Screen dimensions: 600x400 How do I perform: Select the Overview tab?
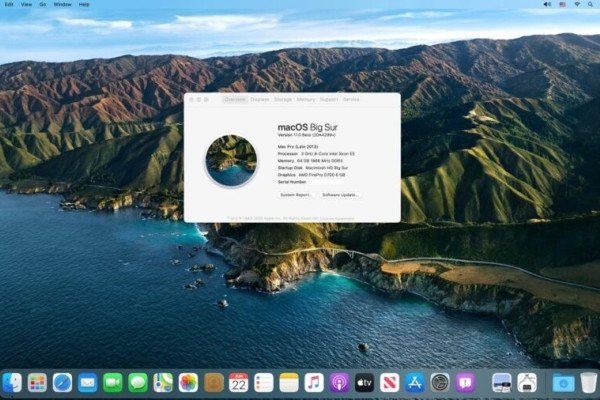point(235,100)
